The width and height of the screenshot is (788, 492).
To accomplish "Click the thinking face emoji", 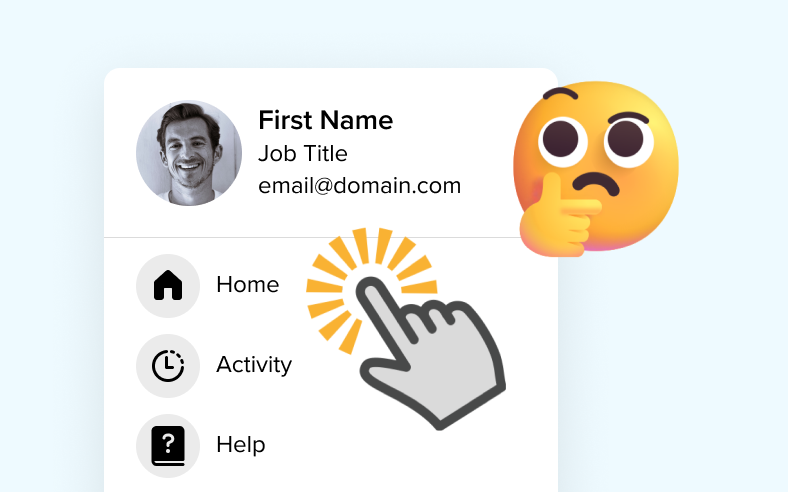I will point(596,168).
